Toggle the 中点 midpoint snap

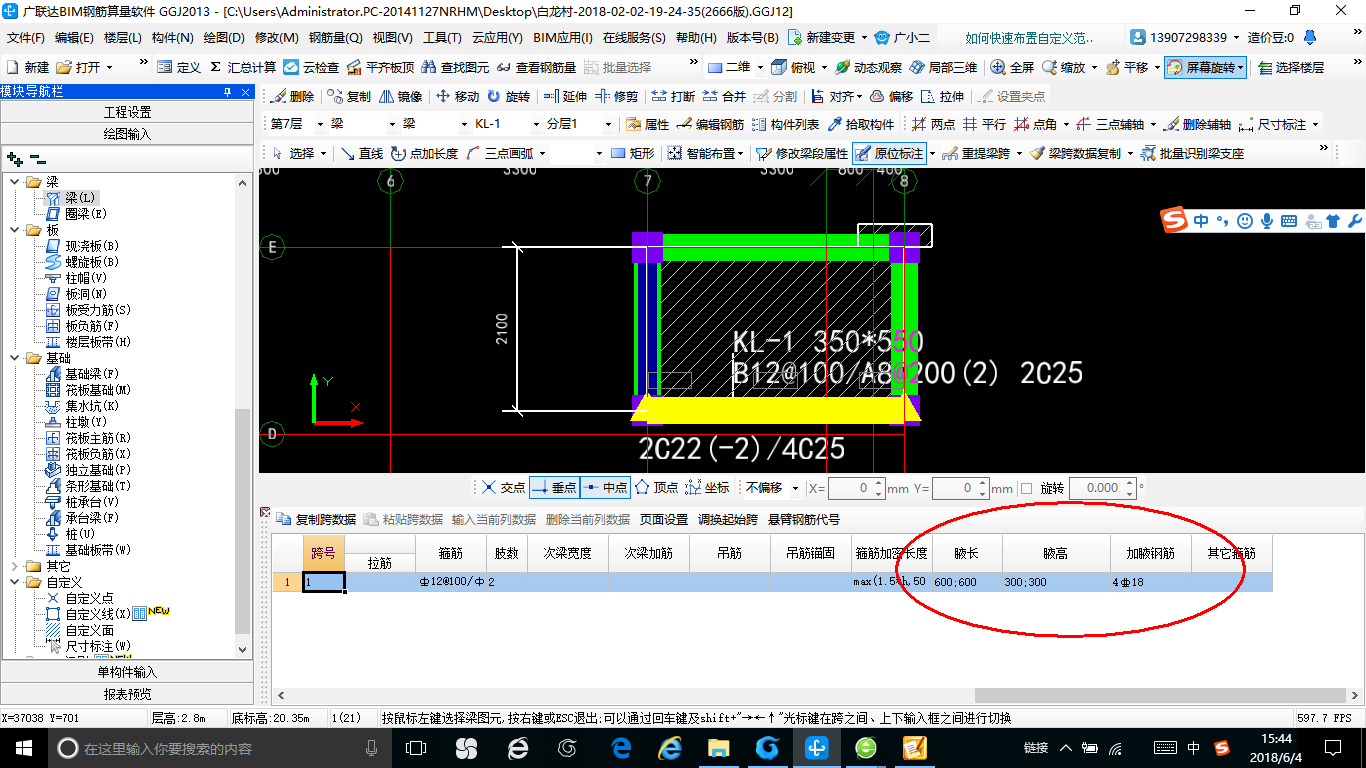pos(605,488)
